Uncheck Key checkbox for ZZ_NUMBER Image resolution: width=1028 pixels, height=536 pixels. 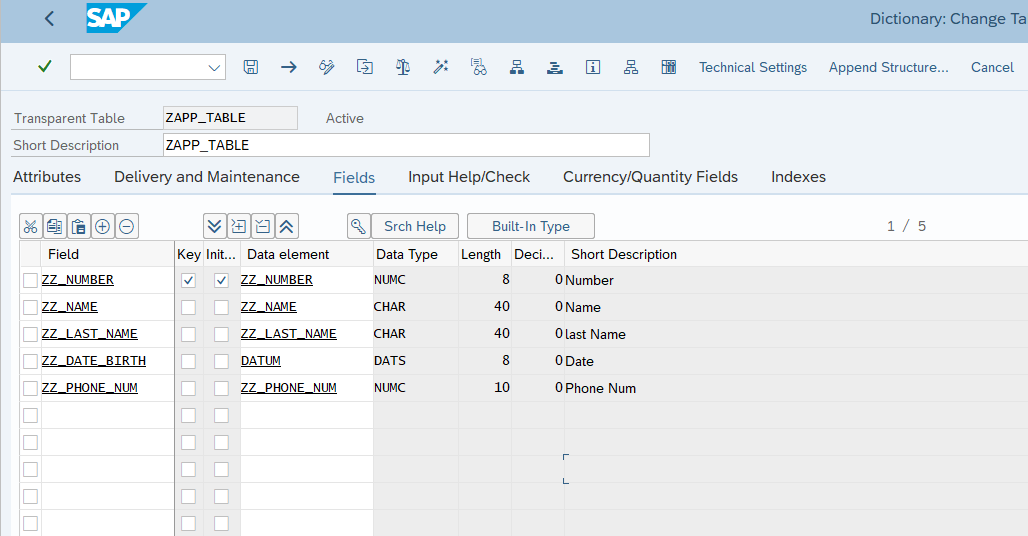pos(188,280)
